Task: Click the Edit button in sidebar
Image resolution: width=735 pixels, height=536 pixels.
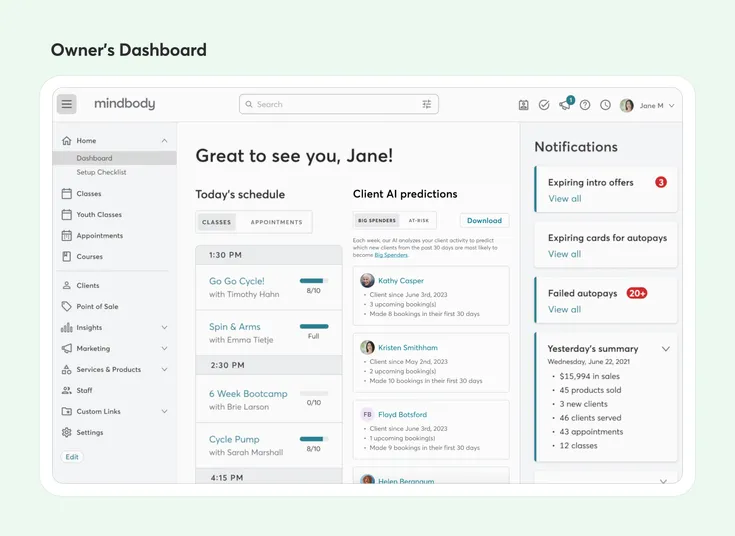Action: click(x=72, y=457)
